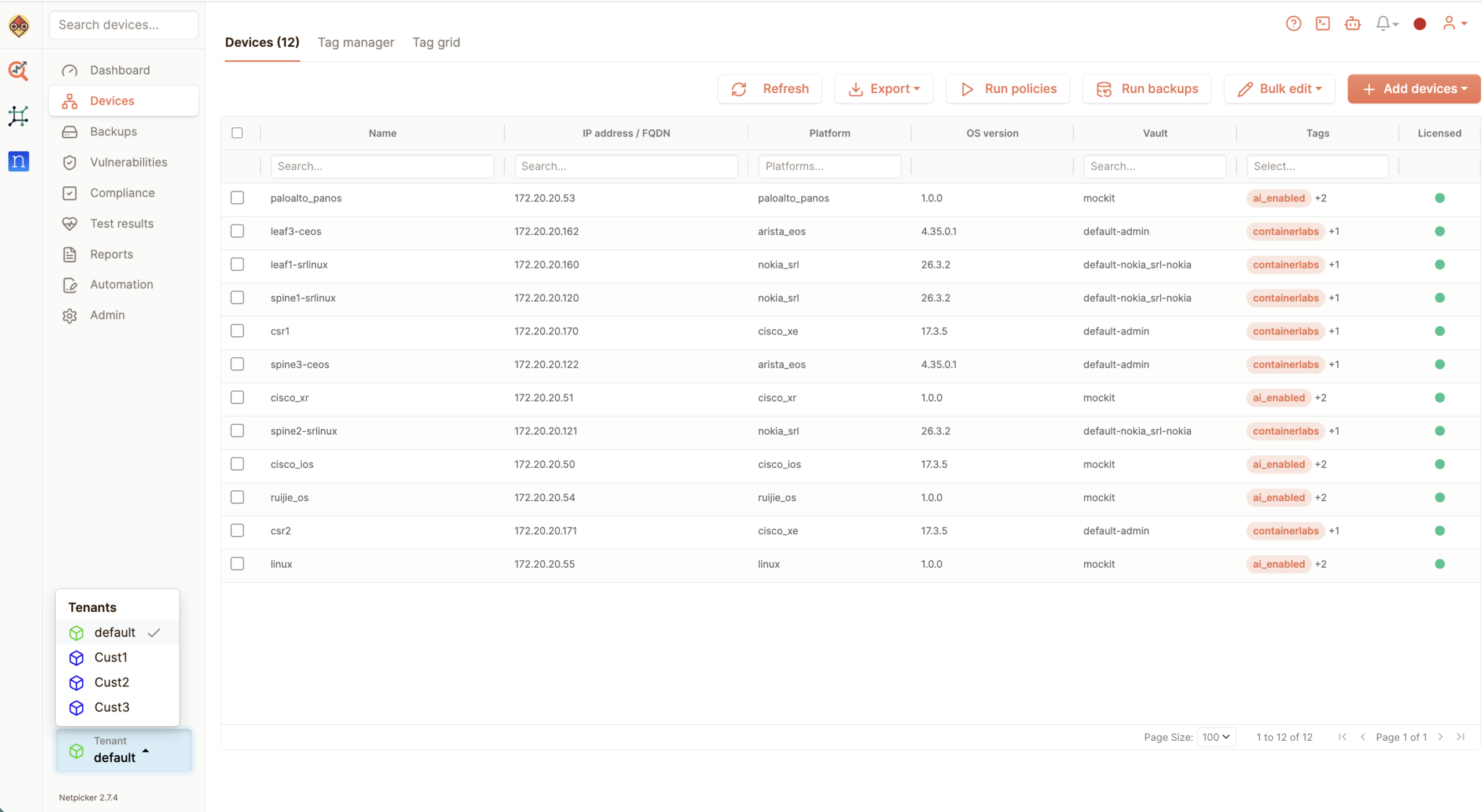Open the network topology icon in left rail

pyautogui.click(x=18, y=116)
